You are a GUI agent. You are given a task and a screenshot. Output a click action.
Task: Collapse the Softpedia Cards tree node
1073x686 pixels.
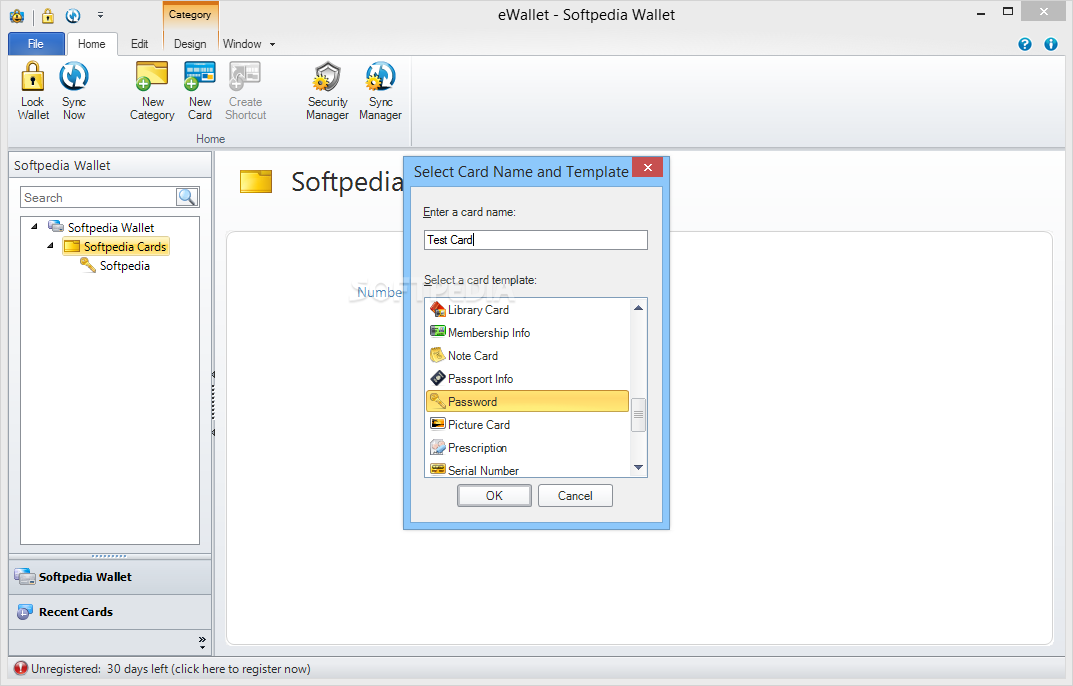[50, 245]
